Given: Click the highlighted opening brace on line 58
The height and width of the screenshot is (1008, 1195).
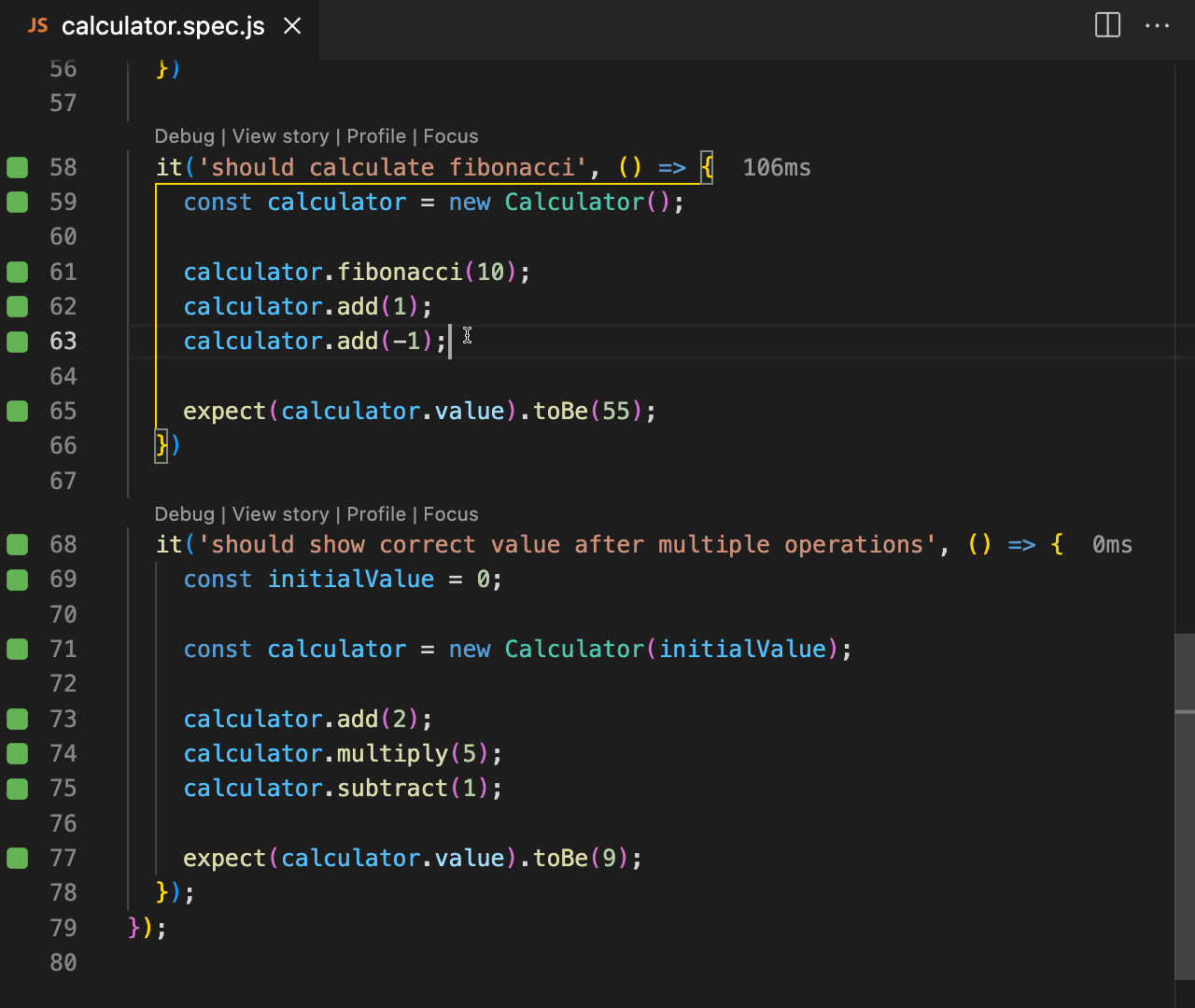Looking at the screenshot, I should point(707,167).
